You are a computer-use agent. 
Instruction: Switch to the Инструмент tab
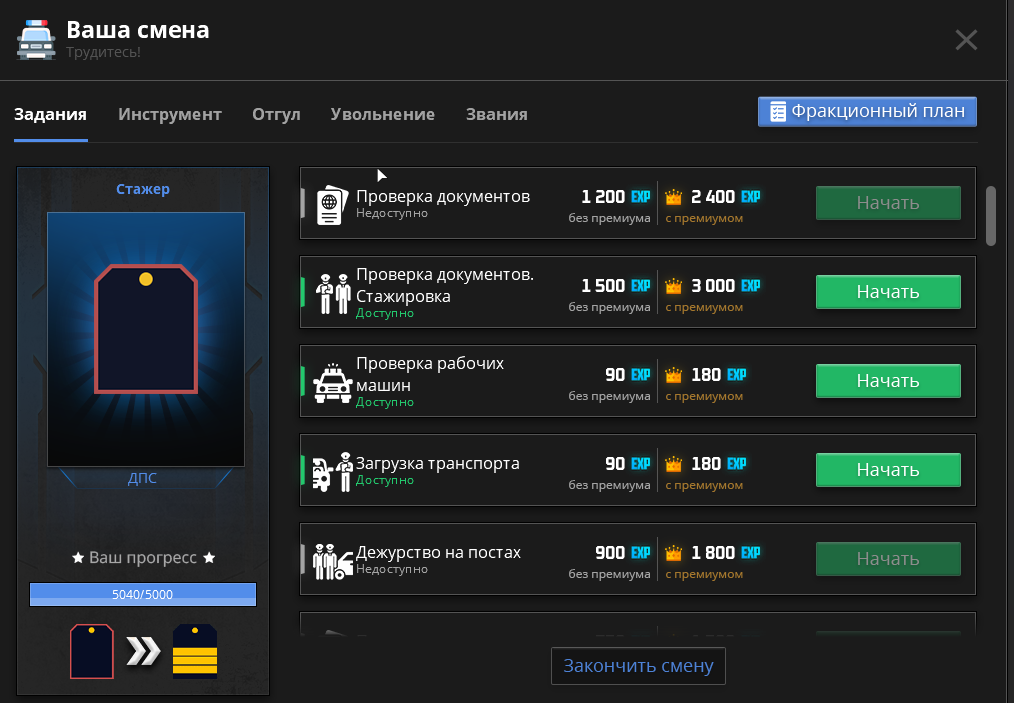tap(170, 114)
